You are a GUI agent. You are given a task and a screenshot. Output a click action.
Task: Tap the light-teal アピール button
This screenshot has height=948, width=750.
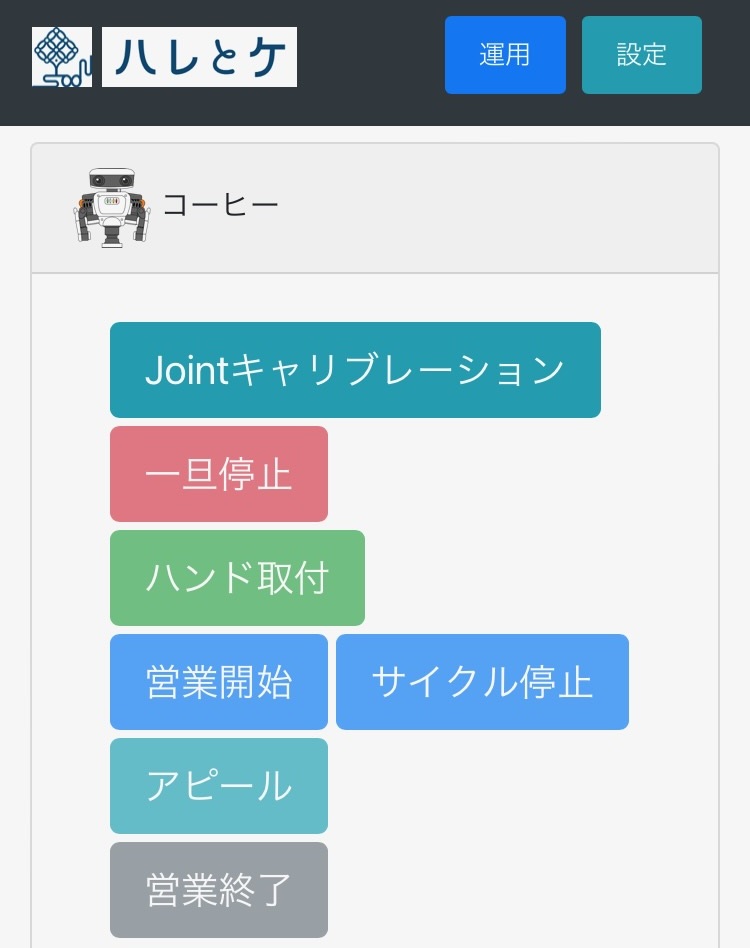[219, 786]
